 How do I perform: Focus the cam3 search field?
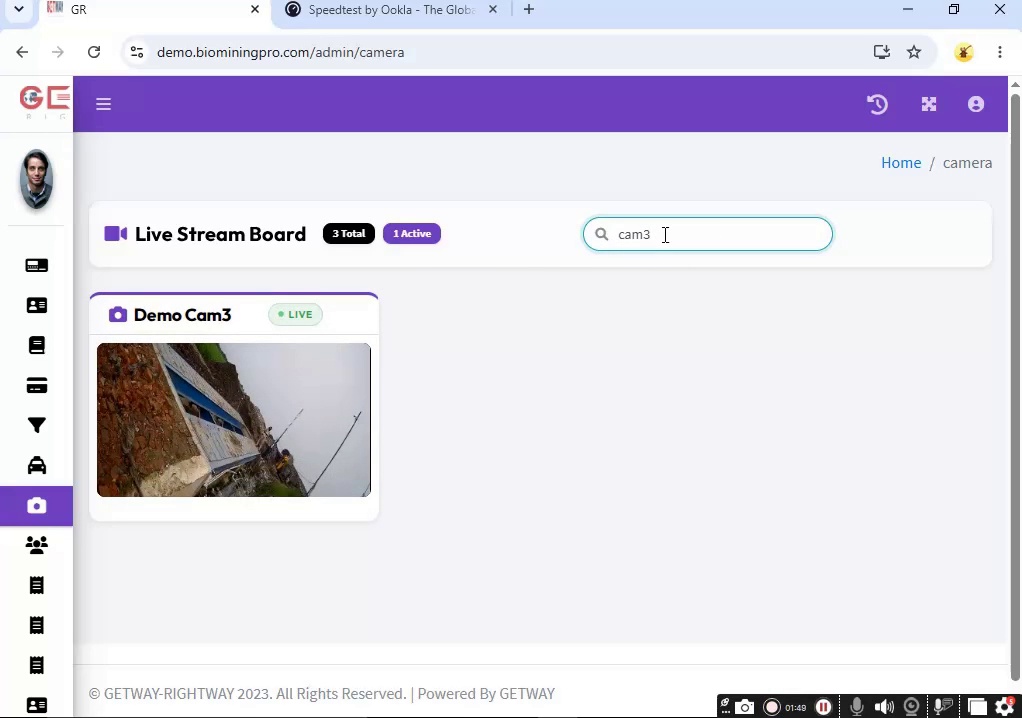tap(708, 234)
